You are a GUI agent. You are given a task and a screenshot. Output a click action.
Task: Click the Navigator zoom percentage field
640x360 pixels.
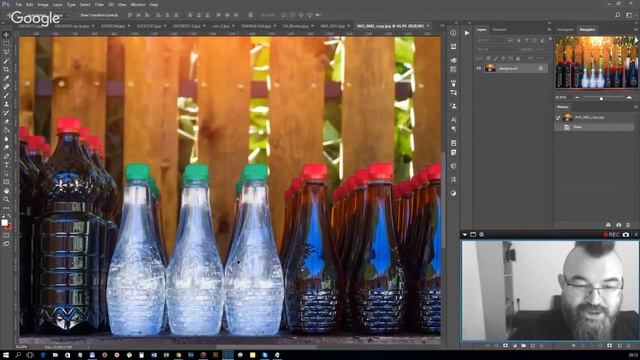click(561, 98)
